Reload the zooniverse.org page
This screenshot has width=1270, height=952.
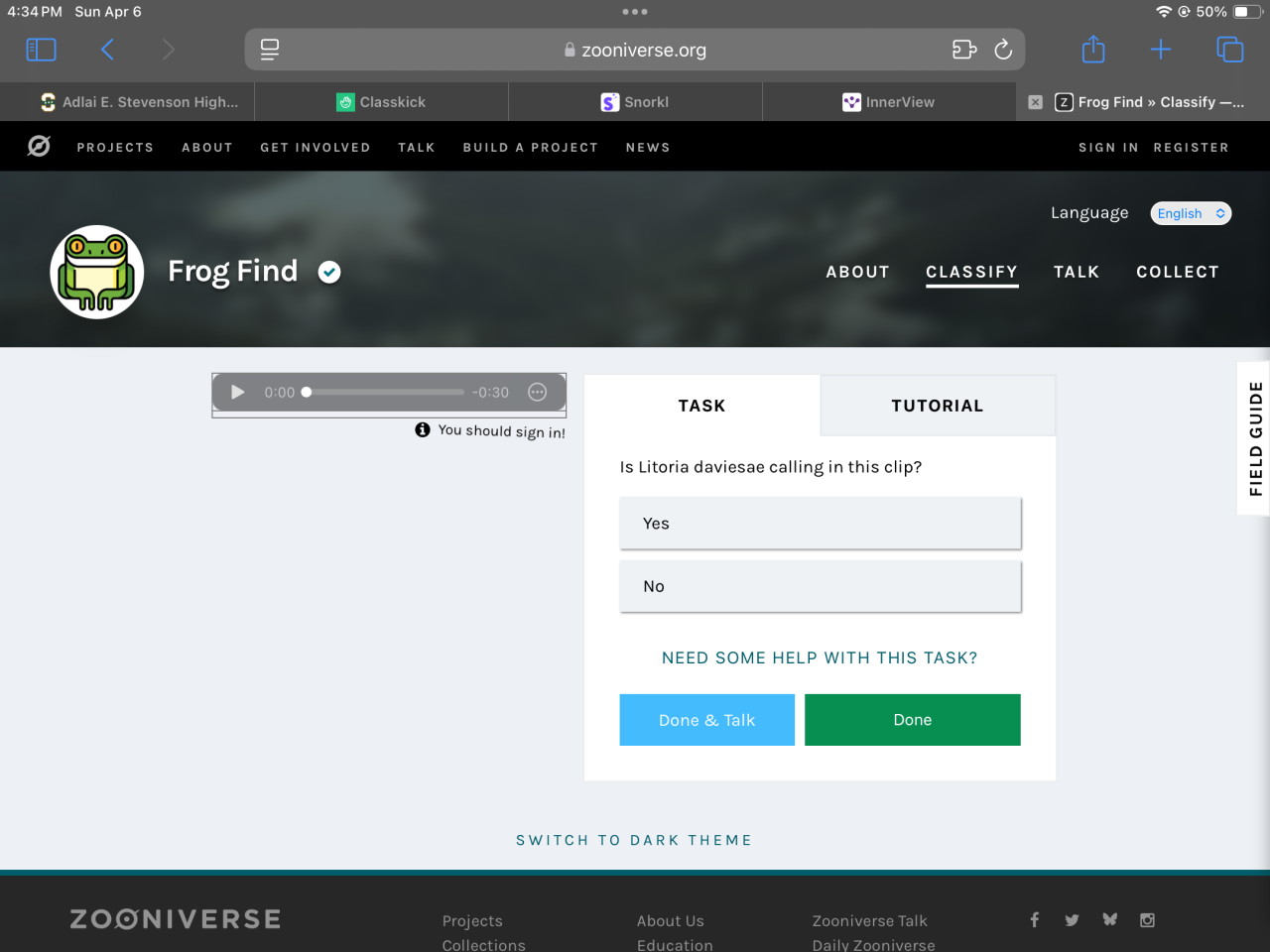[x=1003, y=50]
